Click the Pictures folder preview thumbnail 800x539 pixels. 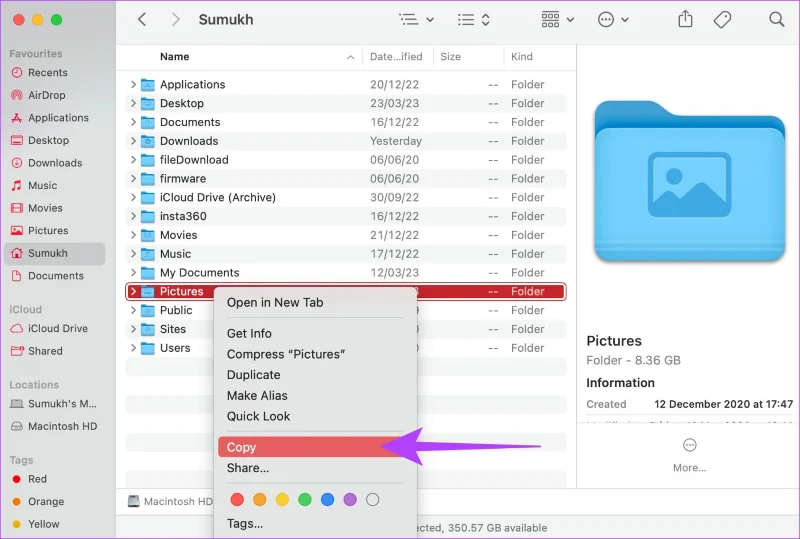point(689,182)
